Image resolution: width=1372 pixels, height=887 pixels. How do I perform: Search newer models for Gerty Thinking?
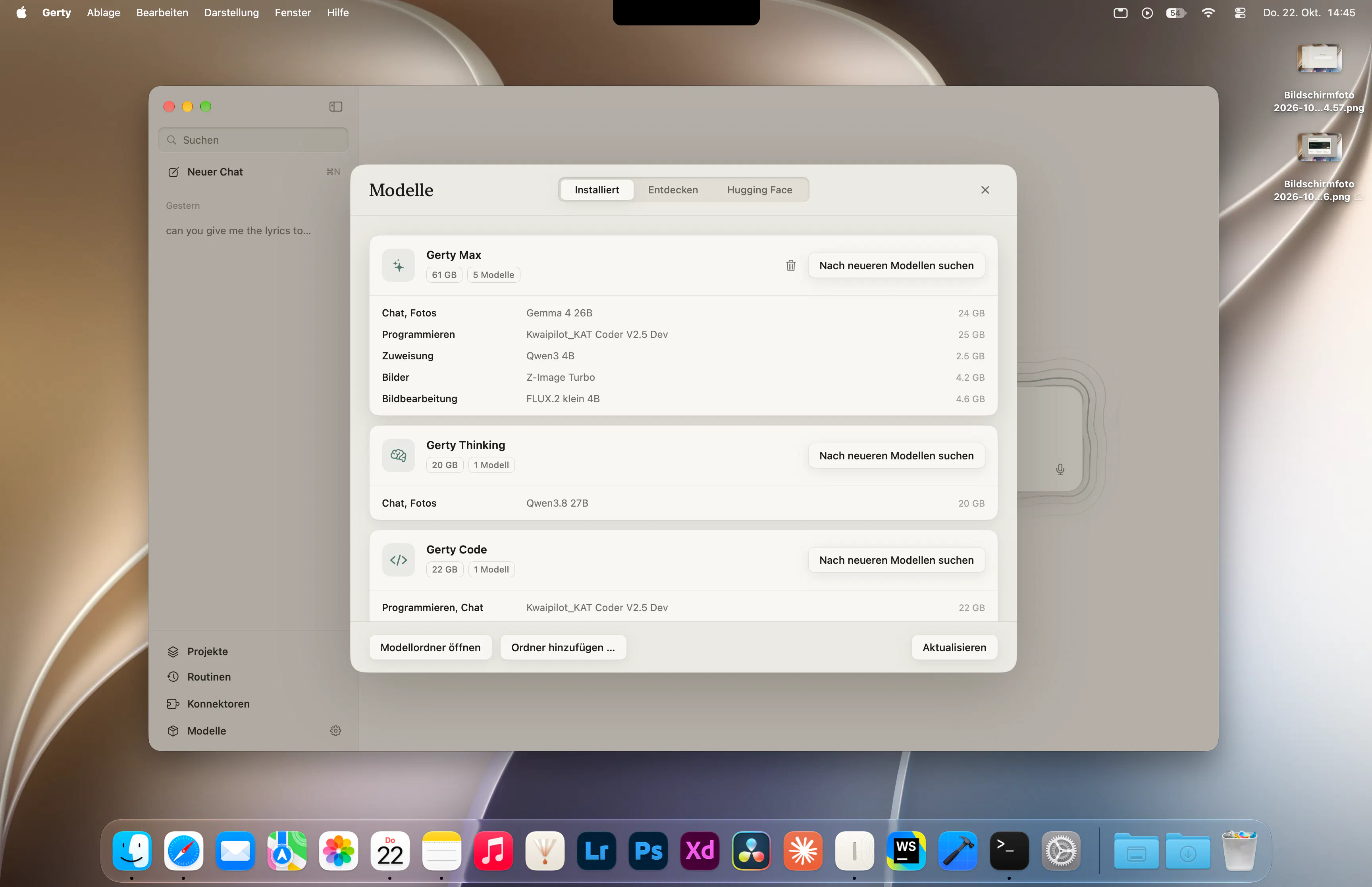click(896, 455)
